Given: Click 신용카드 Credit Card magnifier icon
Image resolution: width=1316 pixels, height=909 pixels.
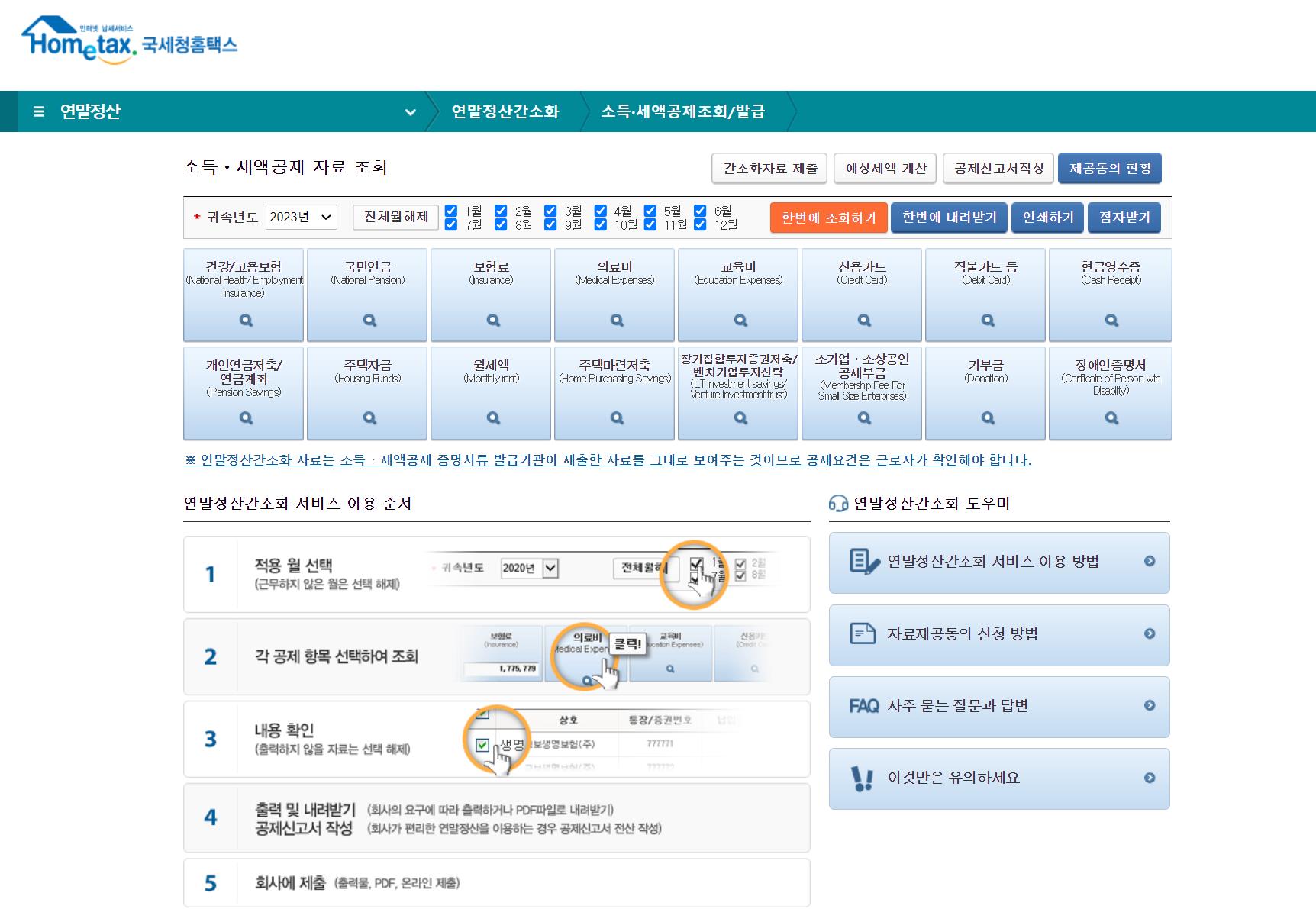Looking at the screenshot, I should pyautogui.click(x=864, y=321).
